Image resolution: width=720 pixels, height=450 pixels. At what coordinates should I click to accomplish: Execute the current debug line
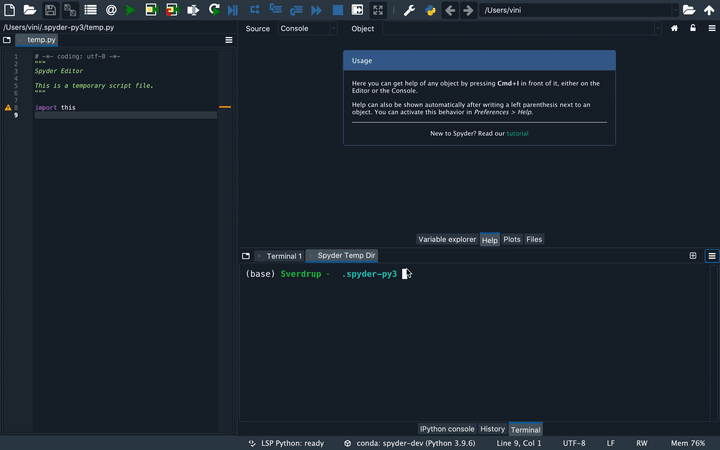[x=255, y=10]
